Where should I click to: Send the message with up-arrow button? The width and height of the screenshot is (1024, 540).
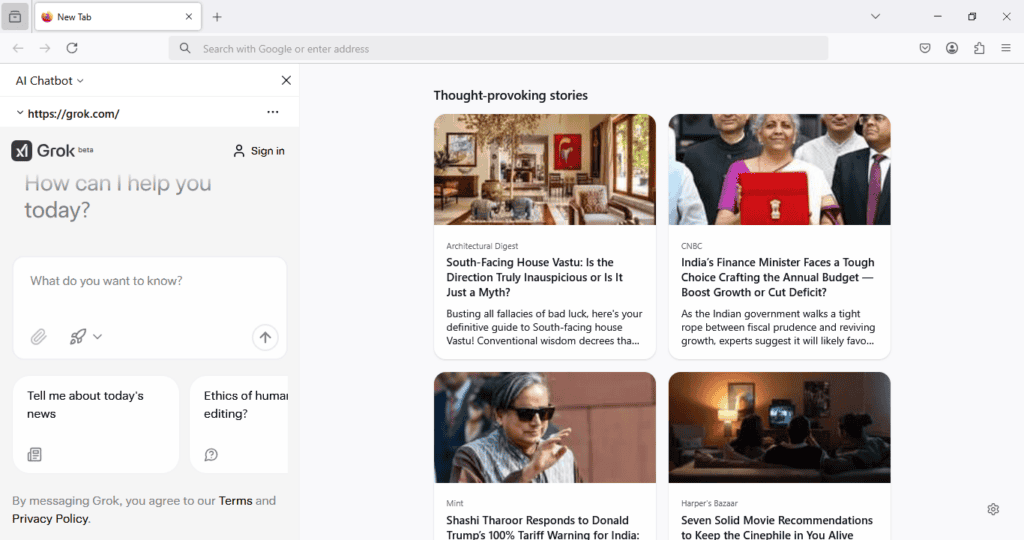265,338
